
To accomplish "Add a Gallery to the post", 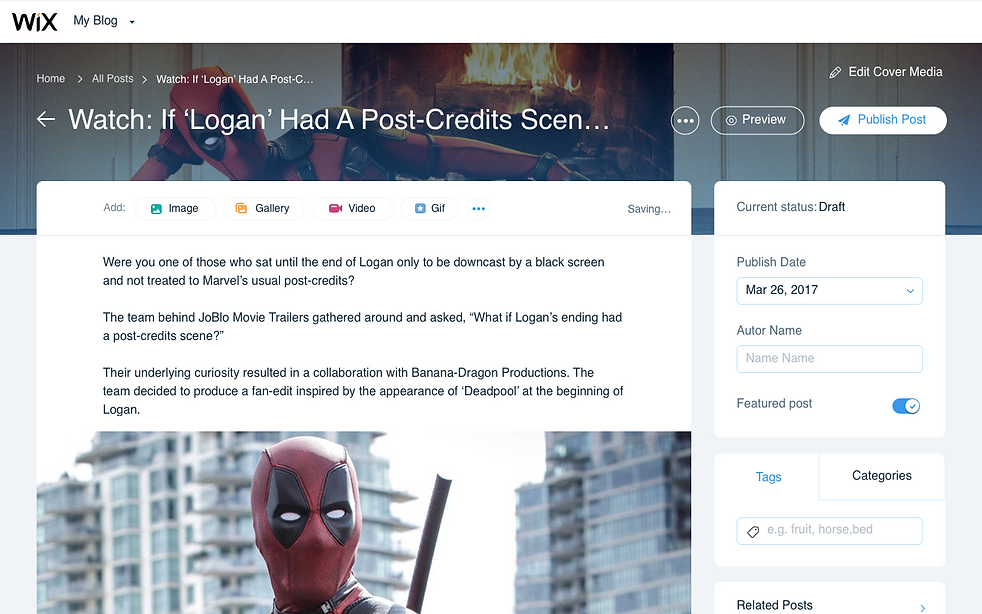I will [x=264, y=209].
